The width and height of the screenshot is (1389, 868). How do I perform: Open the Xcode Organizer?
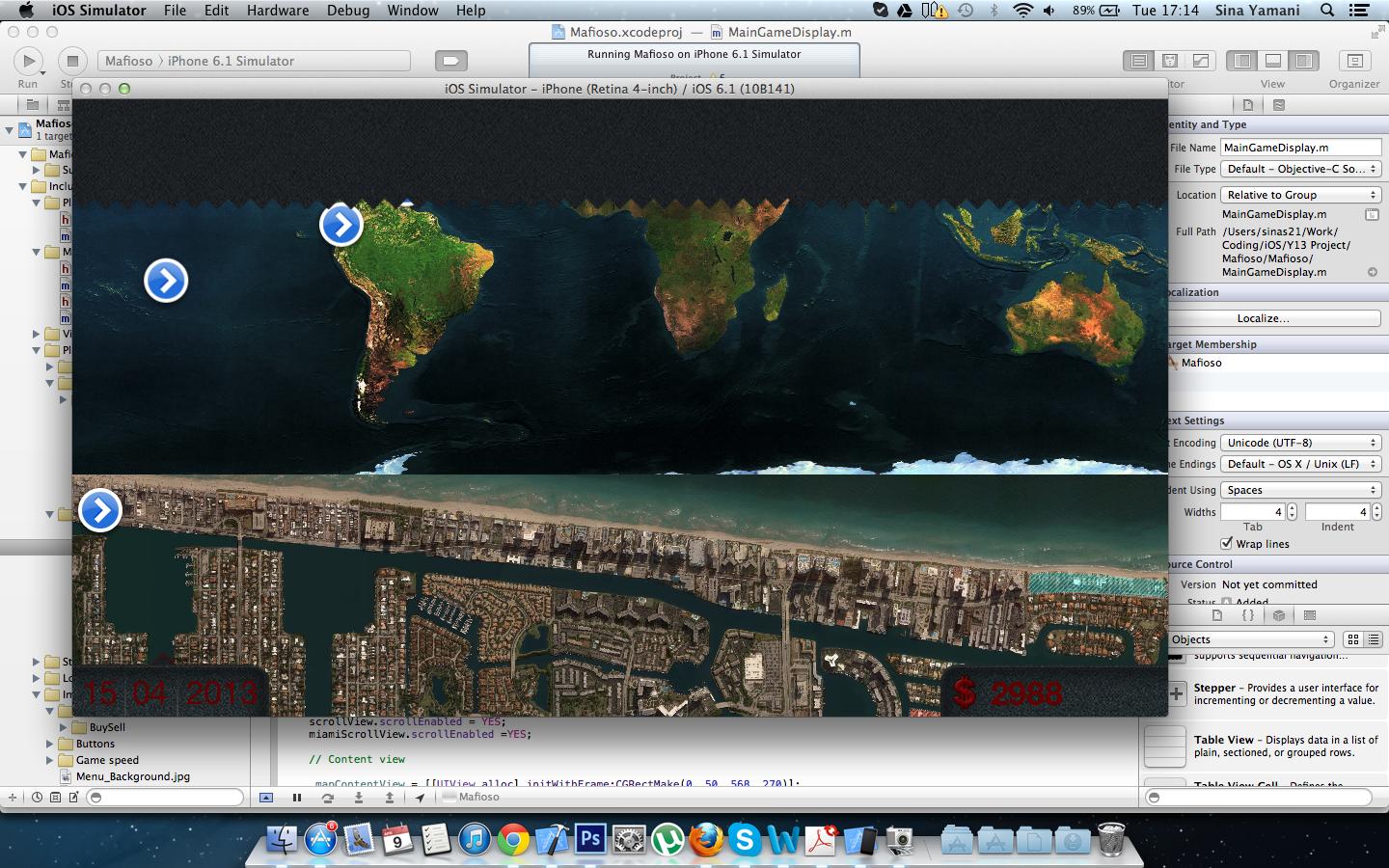tap(1354, 61)
